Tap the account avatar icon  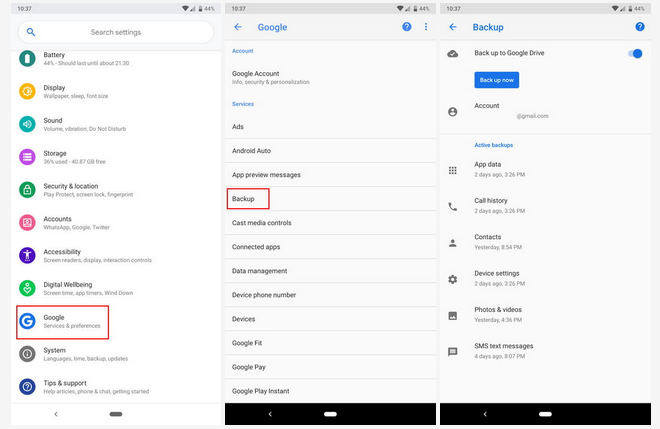[452, 112]
